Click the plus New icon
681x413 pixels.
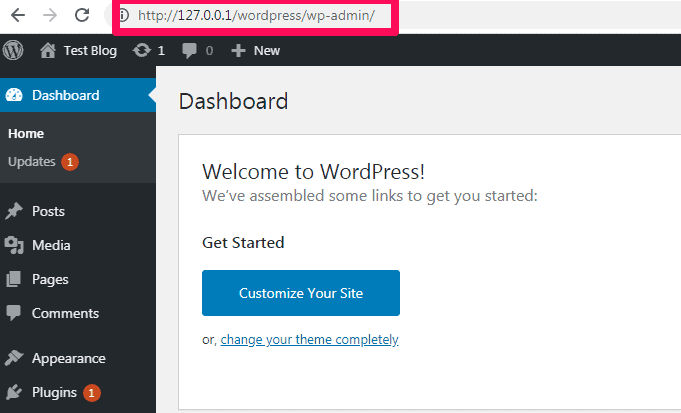[238, 50]
